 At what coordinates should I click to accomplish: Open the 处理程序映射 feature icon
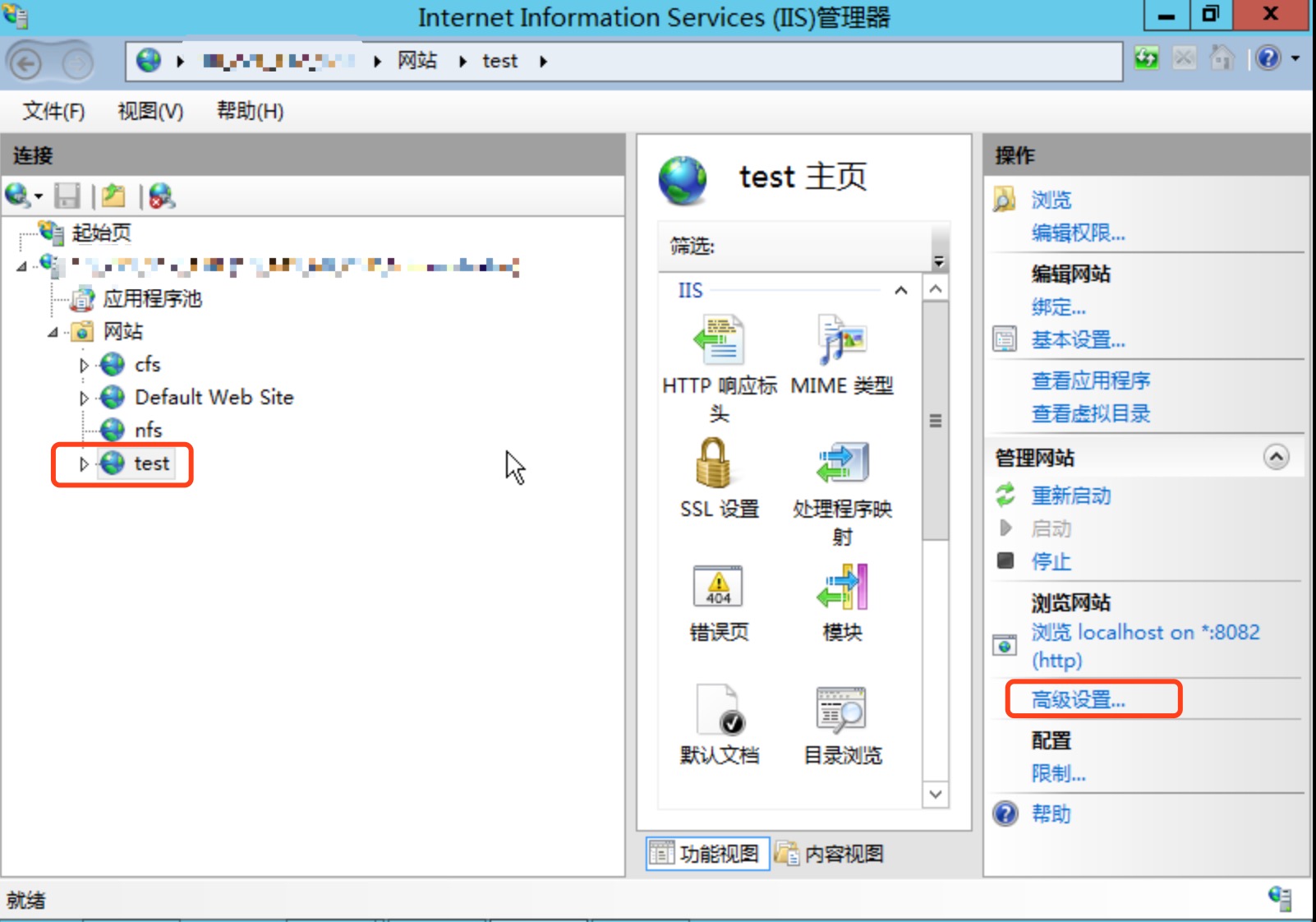[842, 463]
